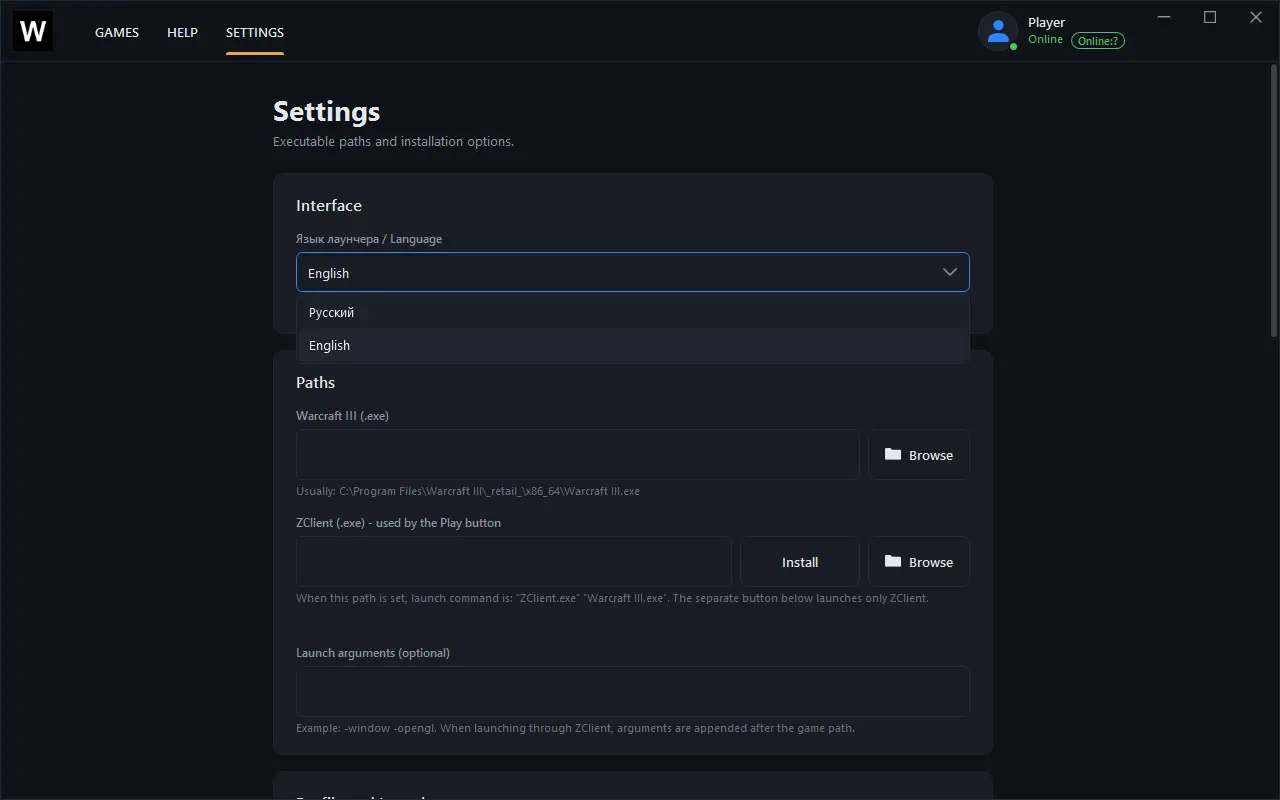Click the 'ZClient (.exe) - used by the Play button' label
The width and height of the screenshot is (1280, 800).
click(x=399, y=523)
